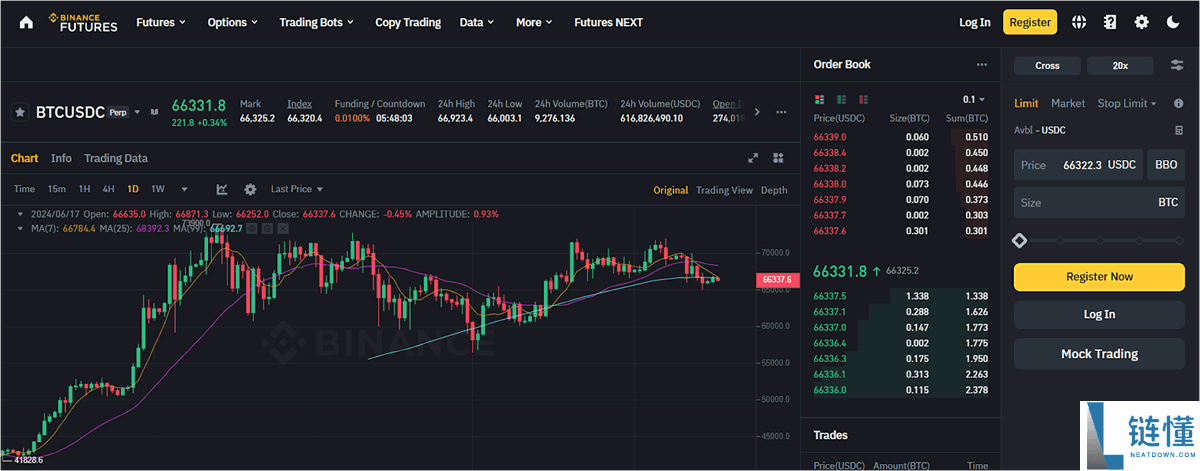Viewport: 1200px width, 471px height.
Task: Open the book icon next to BTCUSDC
Action: pyautogui.click(x=154, y=112)
